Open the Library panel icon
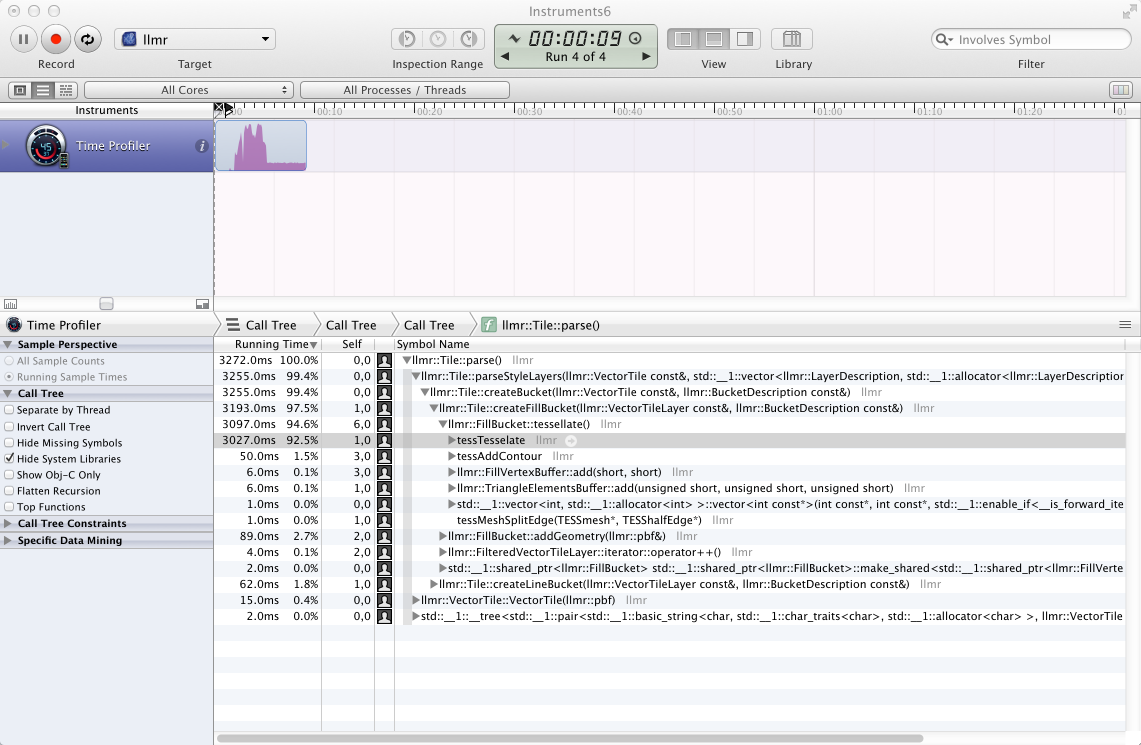Image resolution: width=1141 pixels, height=745 pixels. click(x=791, y=39)
